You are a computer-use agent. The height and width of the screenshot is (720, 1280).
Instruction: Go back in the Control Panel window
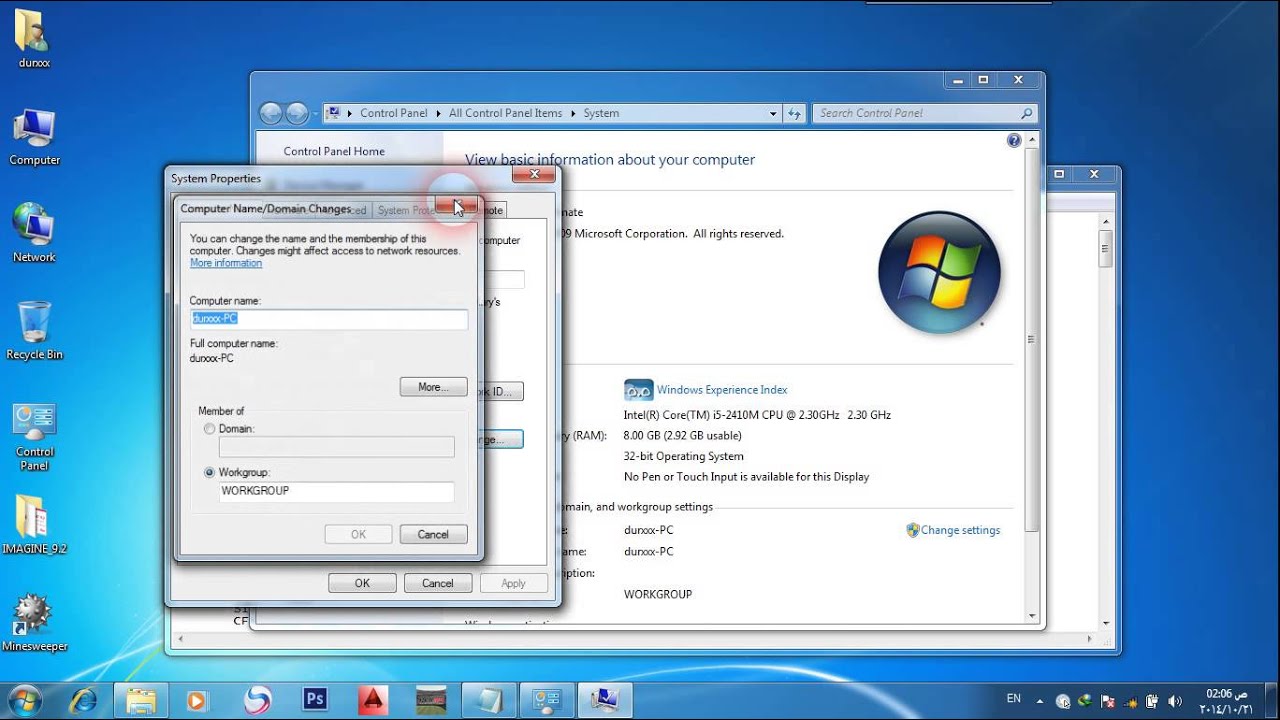272,113
